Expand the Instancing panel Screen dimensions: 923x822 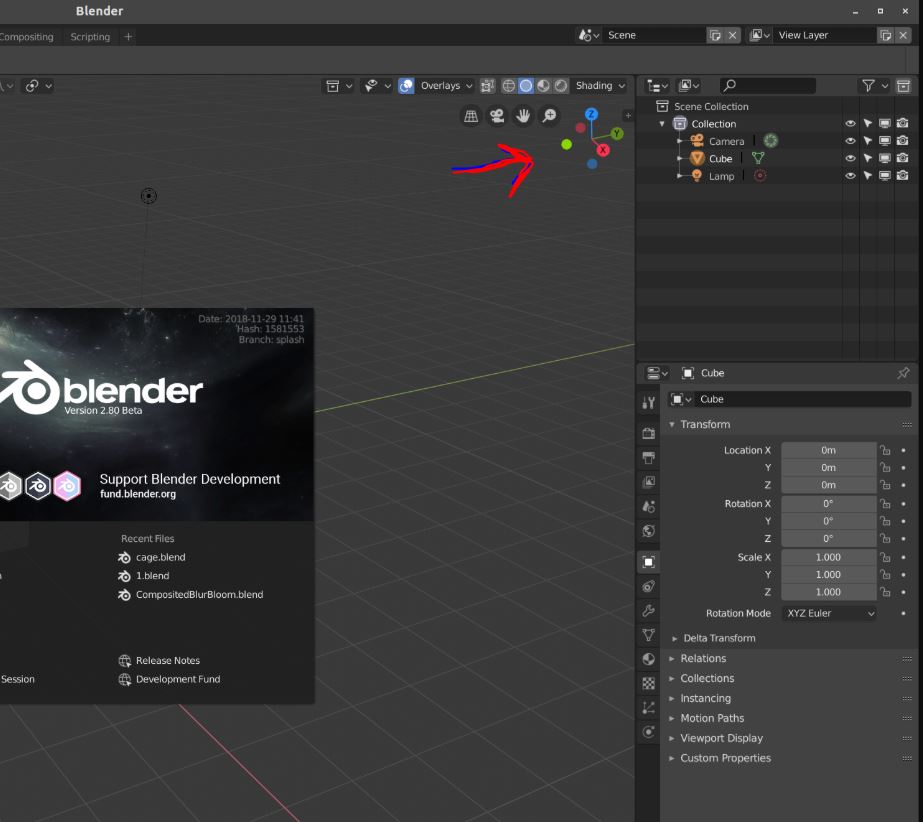pos(705,698)
